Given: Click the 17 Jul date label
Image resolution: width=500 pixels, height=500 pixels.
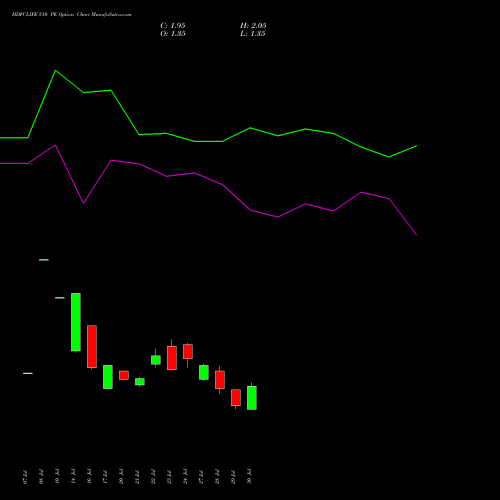Looking at the screenshot, I should click(x=105, y=476).
